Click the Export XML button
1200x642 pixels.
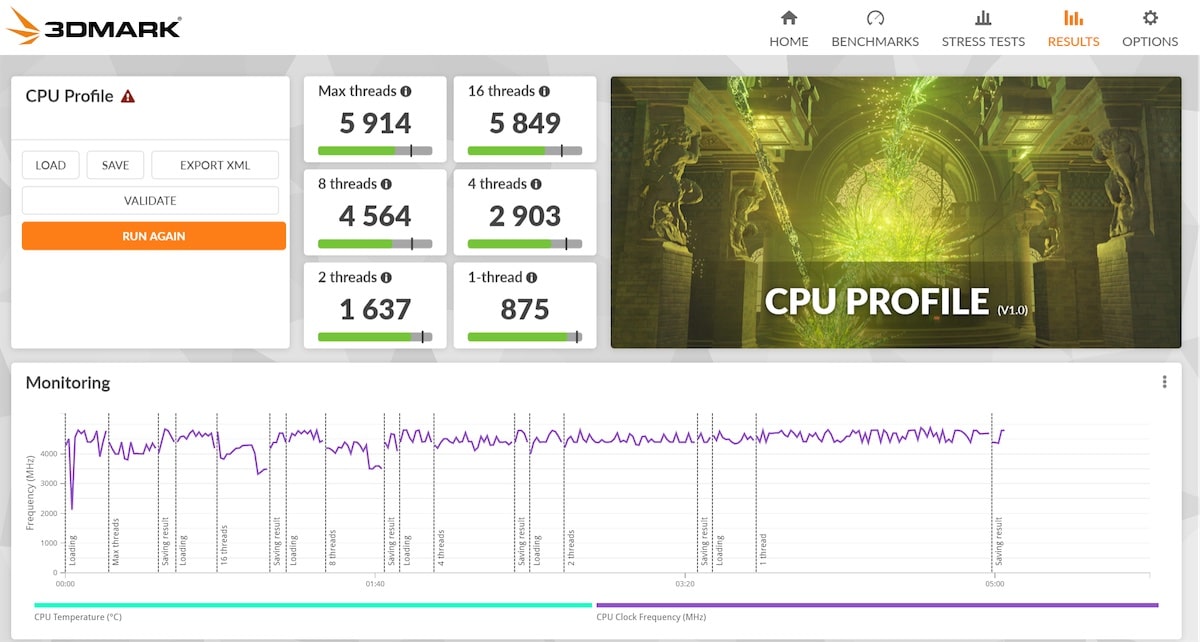point(215,165)
